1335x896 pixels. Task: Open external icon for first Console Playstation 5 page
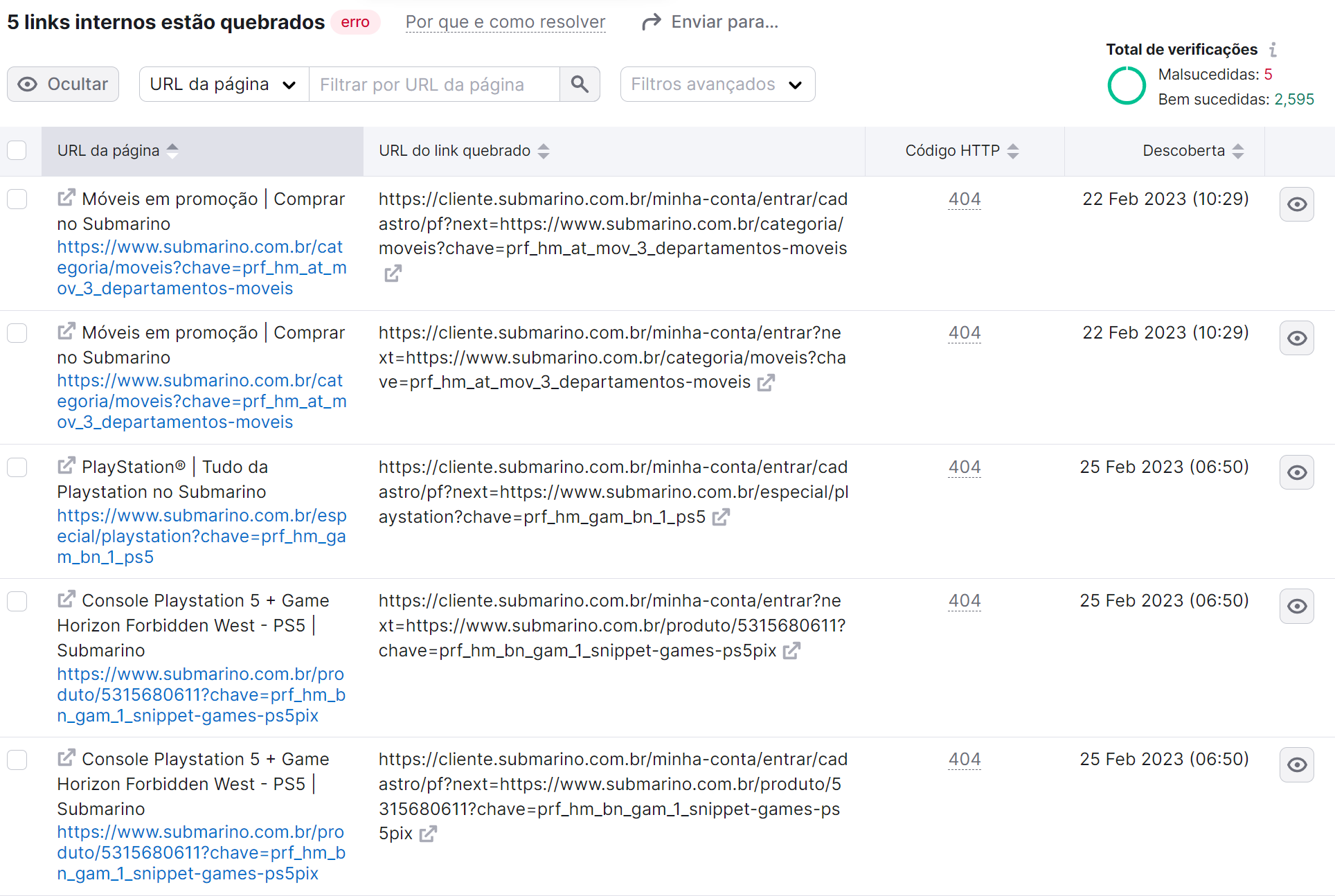[x=66, y=600]
